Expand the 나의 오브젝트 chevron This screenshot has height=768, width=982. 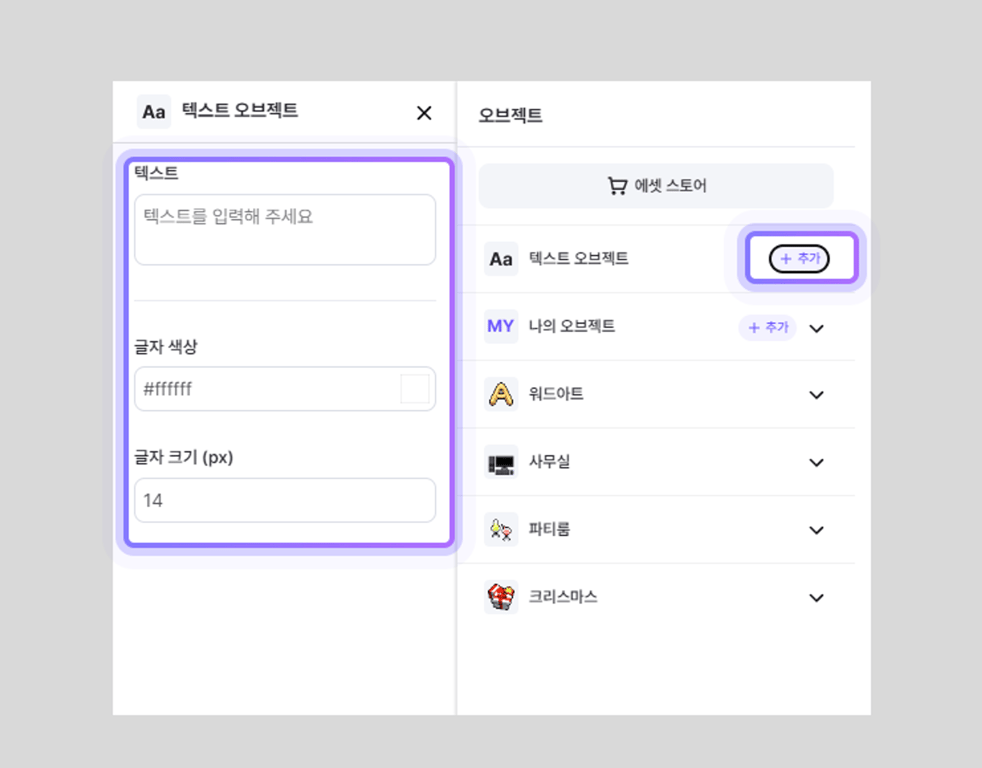click(x=817, y=328)
